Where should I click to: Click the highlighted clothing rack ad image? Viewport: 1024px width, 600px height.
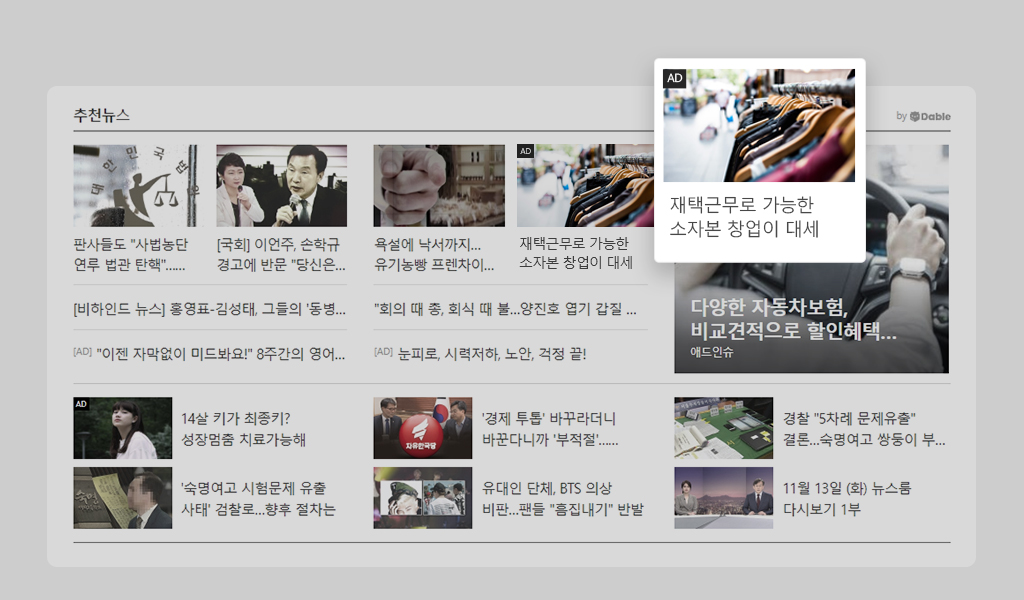coord(759,125)
